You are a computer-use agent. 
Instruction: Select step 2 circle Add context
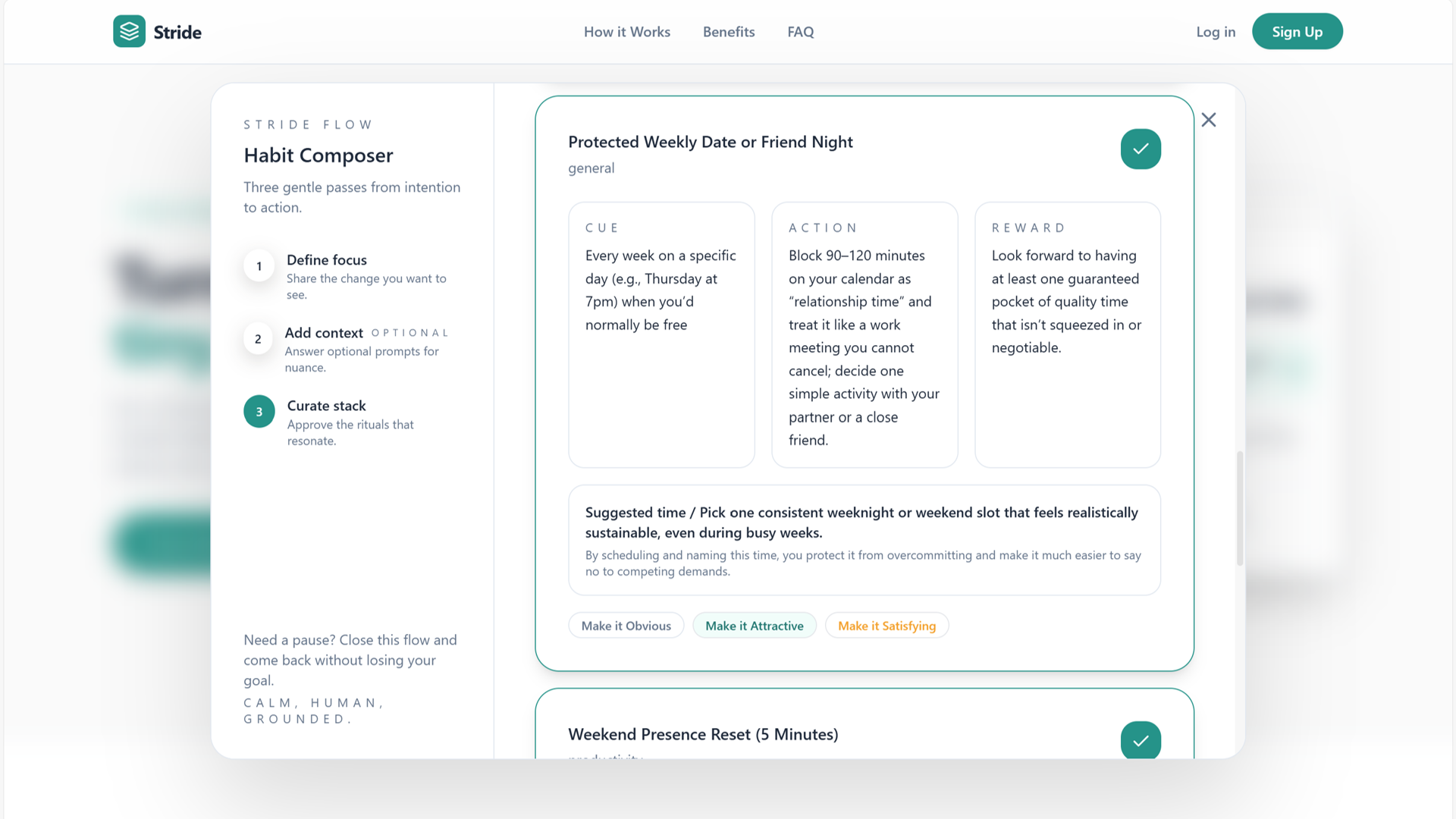point(258,339)
